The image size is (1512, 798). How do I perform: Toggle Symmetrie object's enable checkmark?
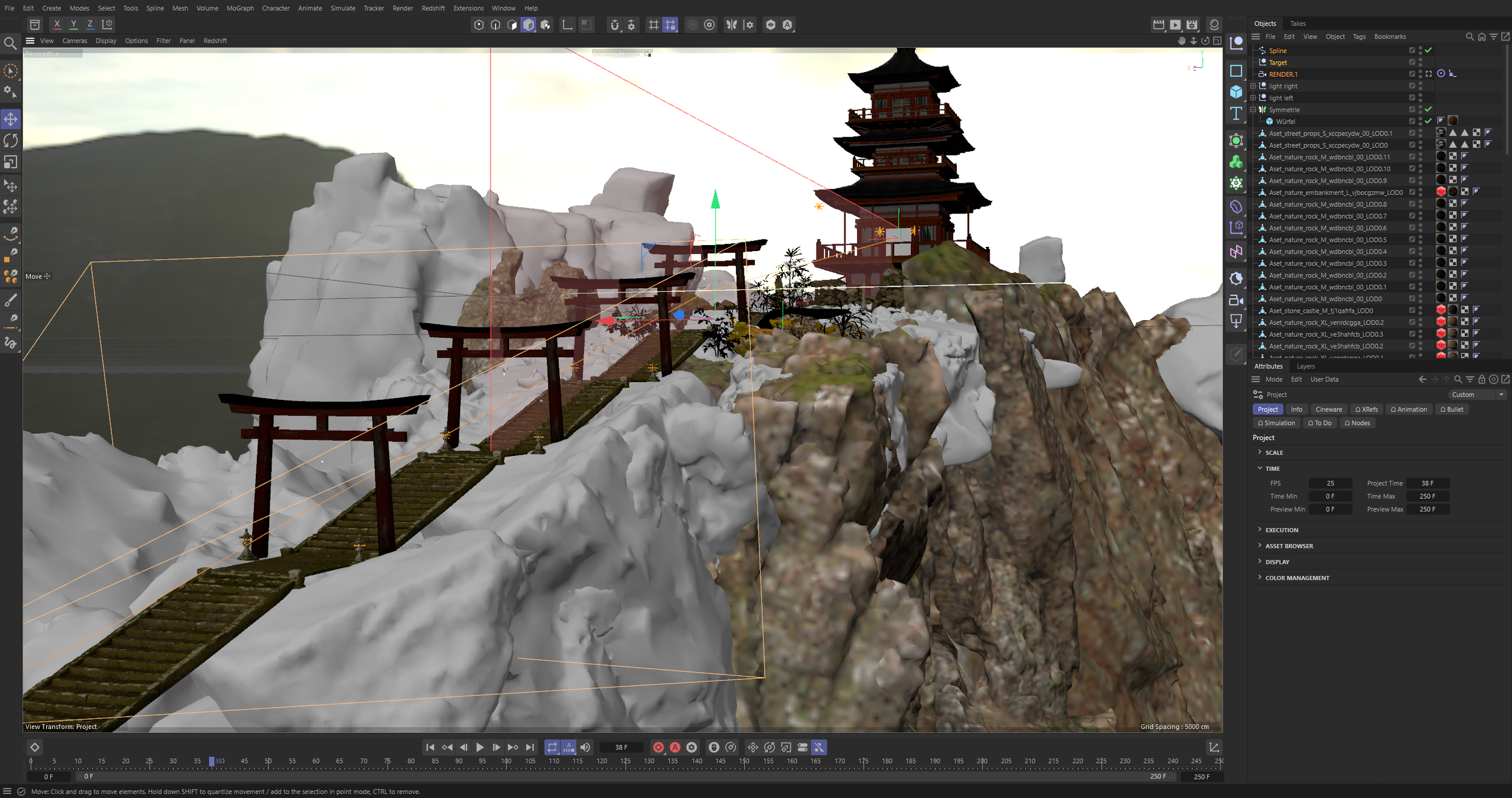point(1429,110)
